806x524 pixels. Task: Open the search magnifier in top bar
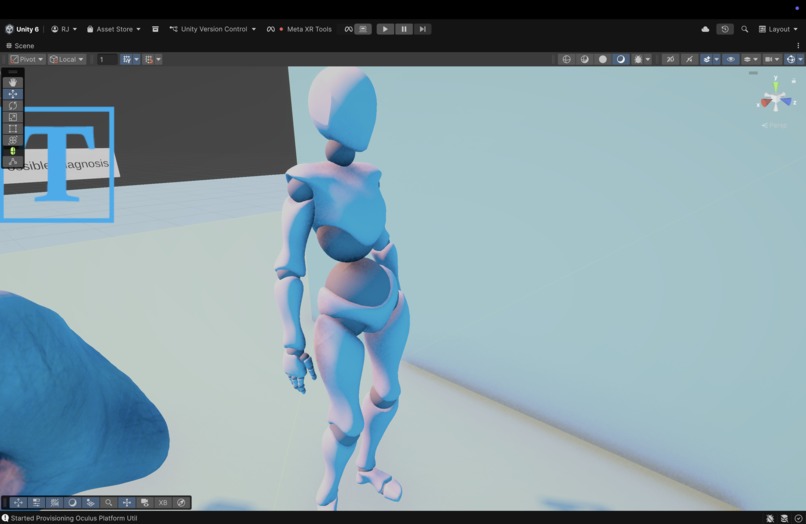pos(744,29)
